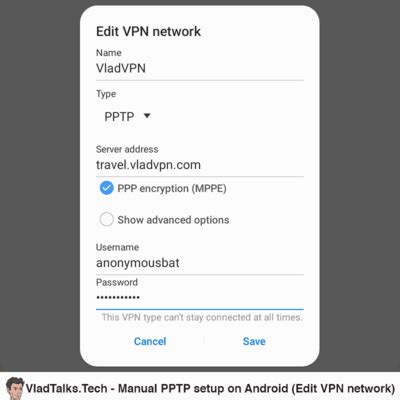This screenshot has width=400, height=400.
Task: Click the Server address label
Action: (x=127, y=149)
